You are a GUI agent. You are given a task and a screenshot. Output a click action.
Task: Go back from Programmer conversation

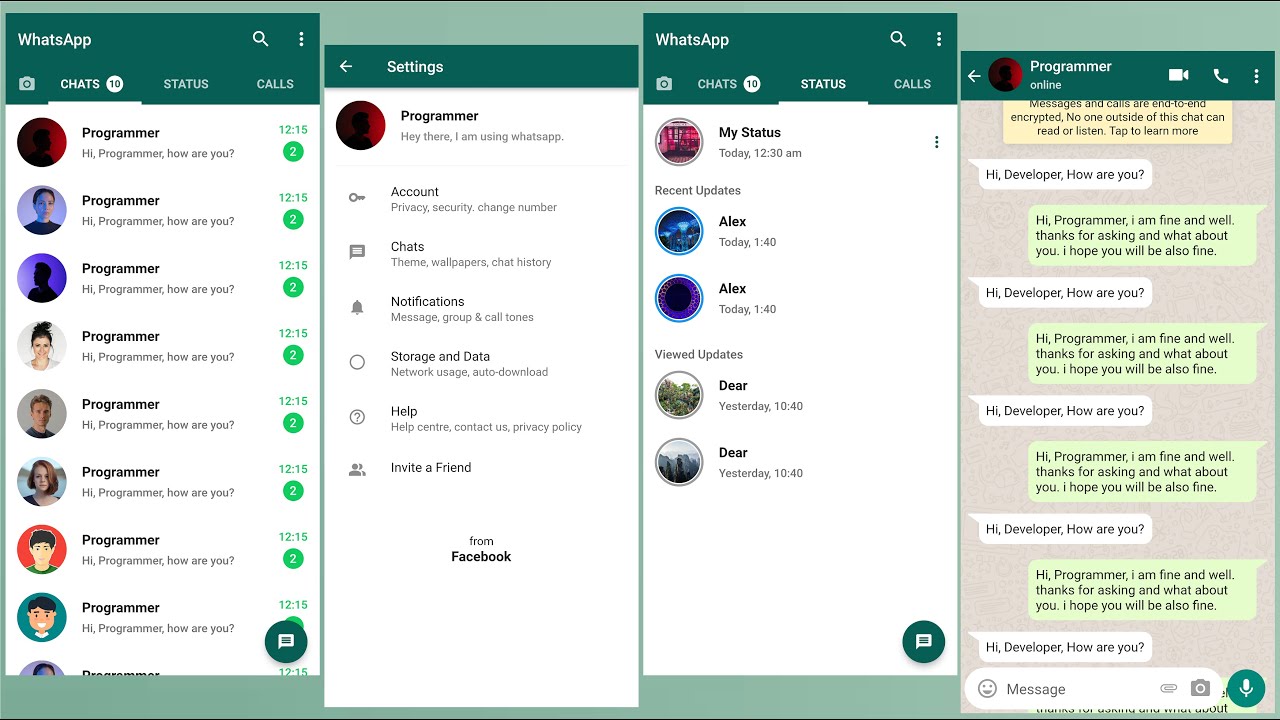tap(974, 76)
